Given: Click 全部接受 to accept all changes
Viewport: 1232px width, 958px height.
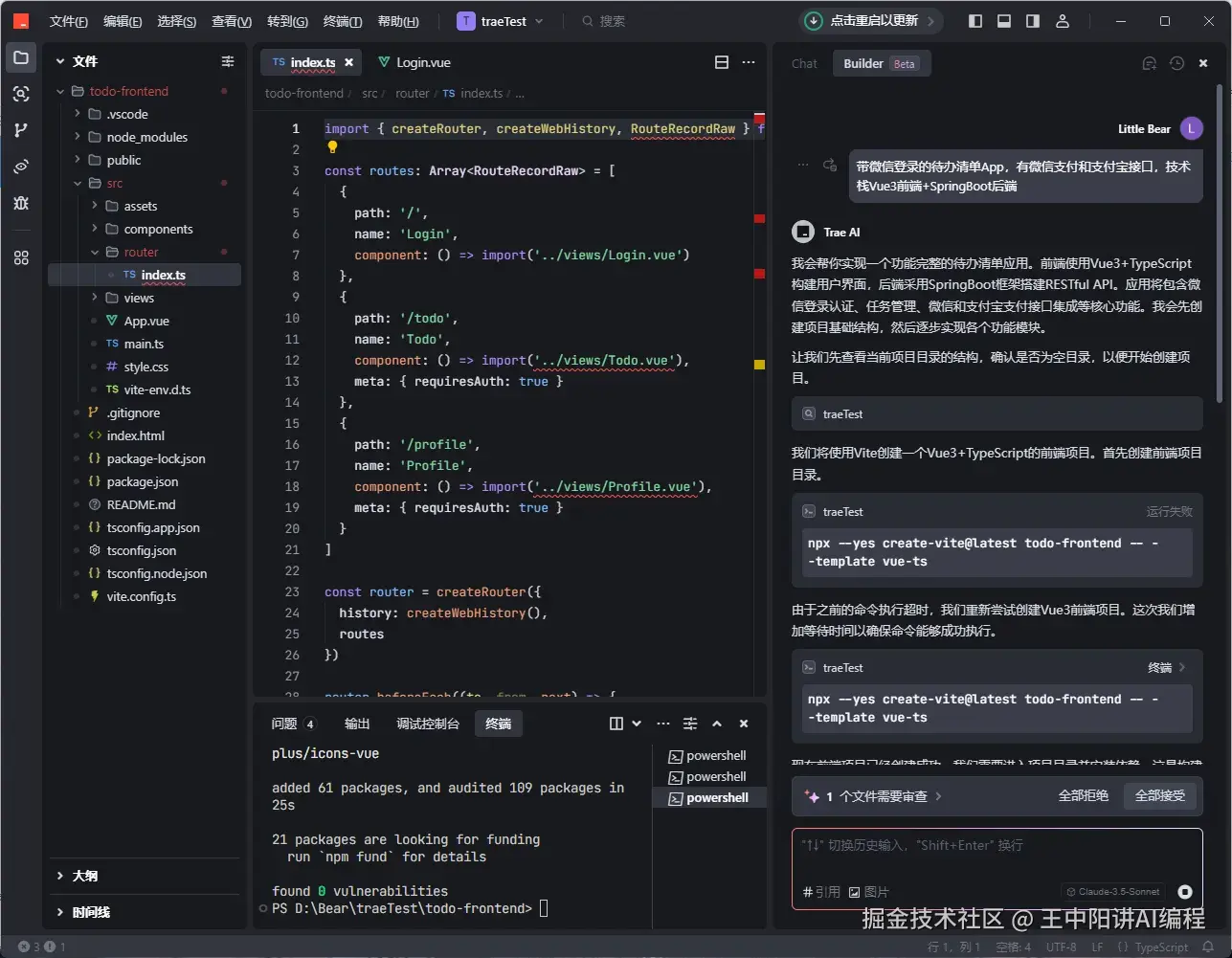Looking at the screenshot, I should 1160,796.
